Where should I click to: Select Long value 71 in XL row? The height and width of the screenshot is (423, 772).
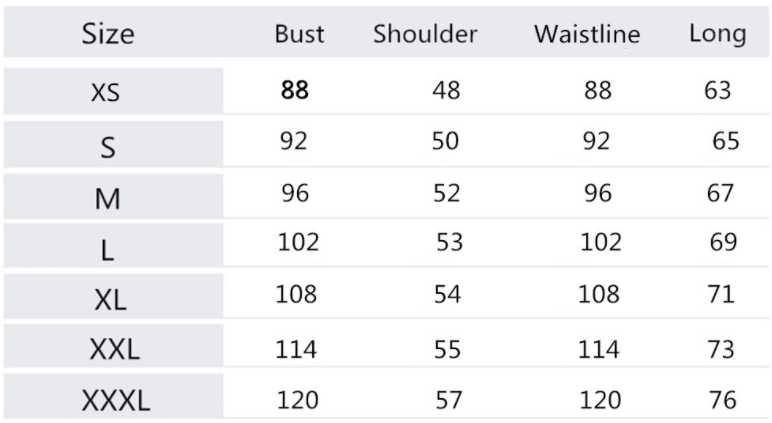point(720,295)
